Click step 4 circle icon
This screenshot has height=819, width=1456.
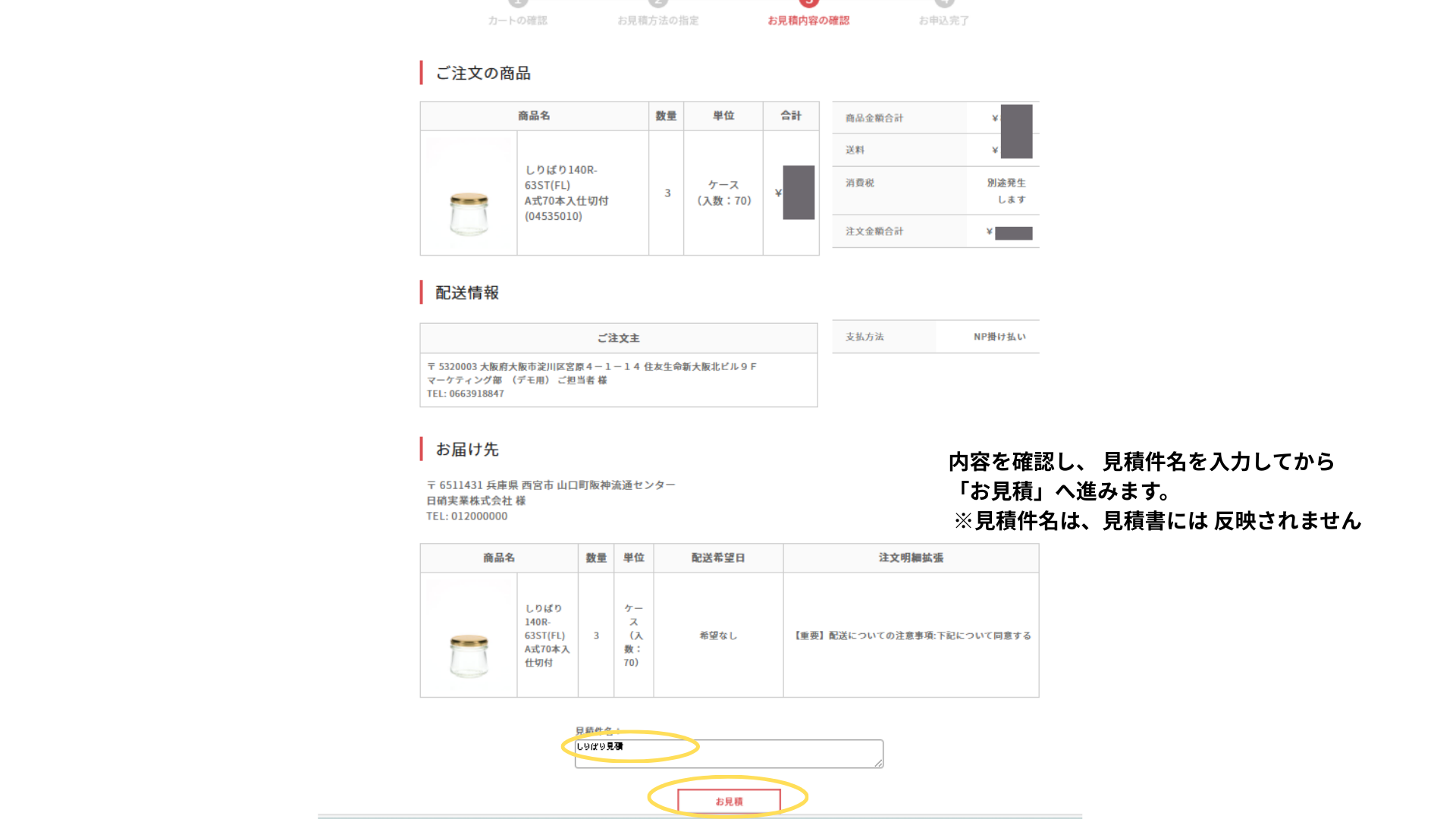click(x=943, y=2)
